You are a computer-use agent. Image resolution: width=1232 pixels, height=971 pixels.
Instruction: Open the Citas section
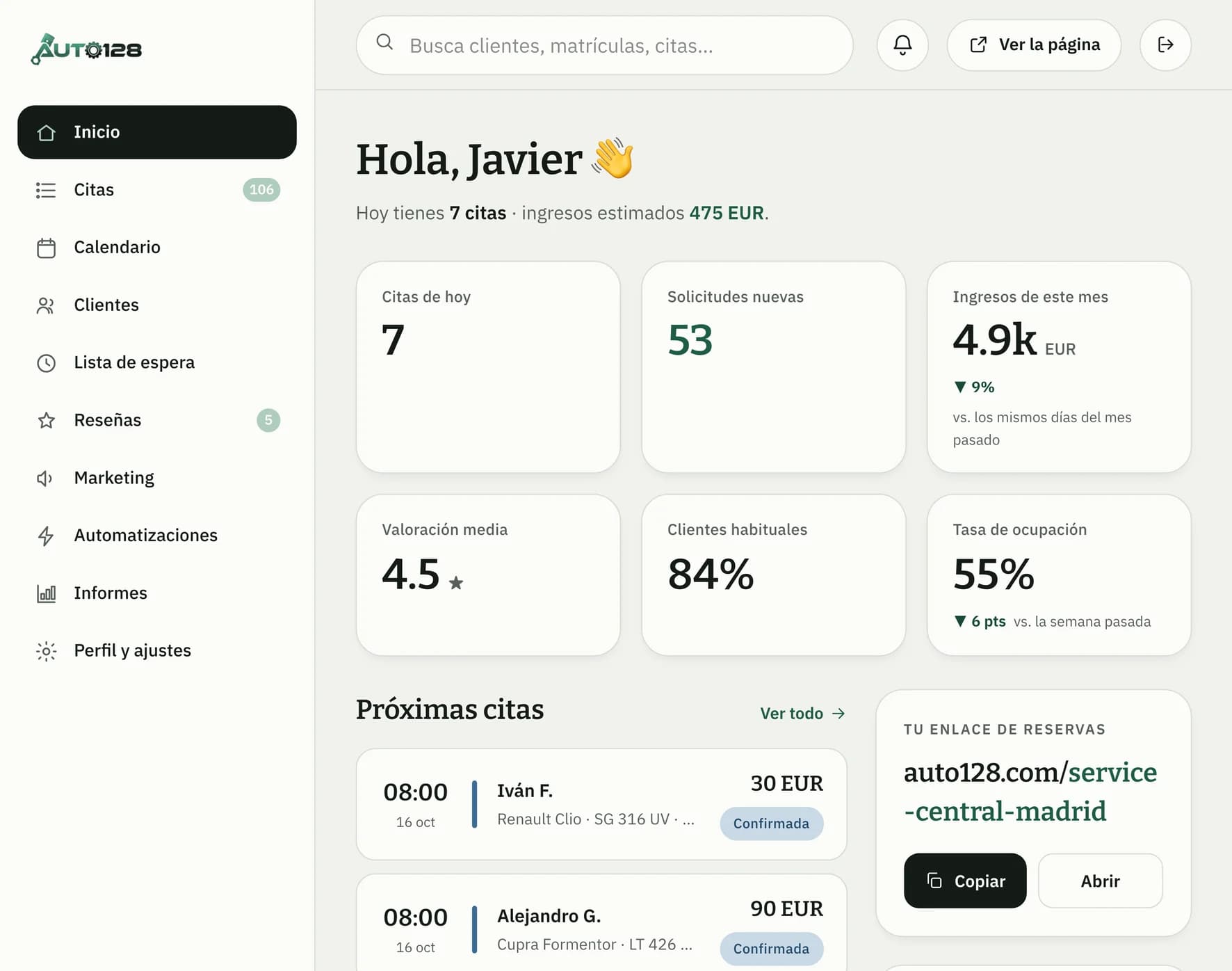pos(157,190)
